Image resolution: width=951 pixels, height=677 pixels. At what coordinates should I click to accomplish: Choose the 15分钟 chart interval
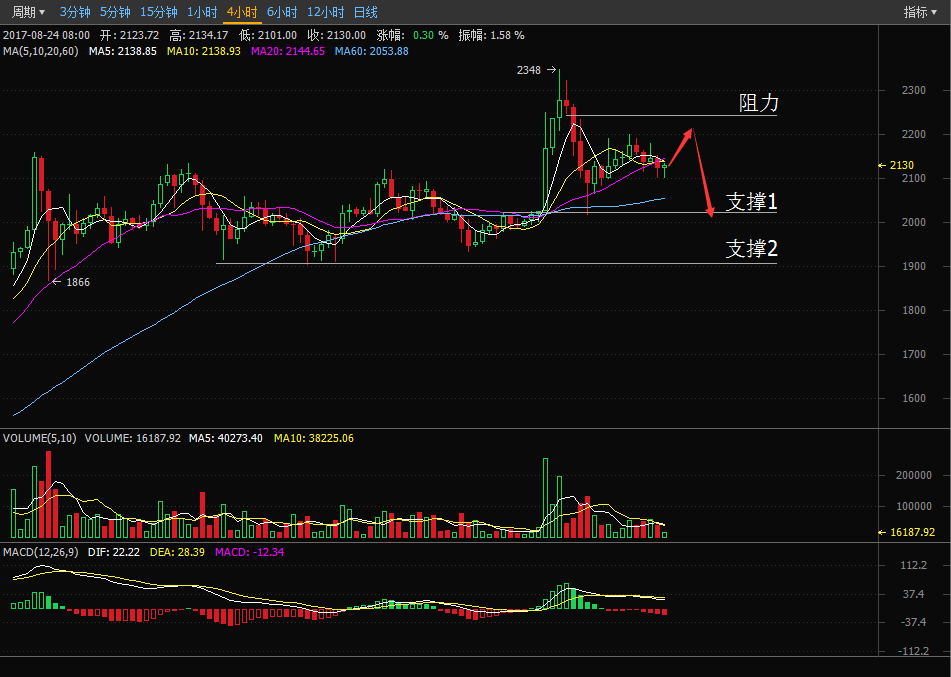tap(158, 12)
